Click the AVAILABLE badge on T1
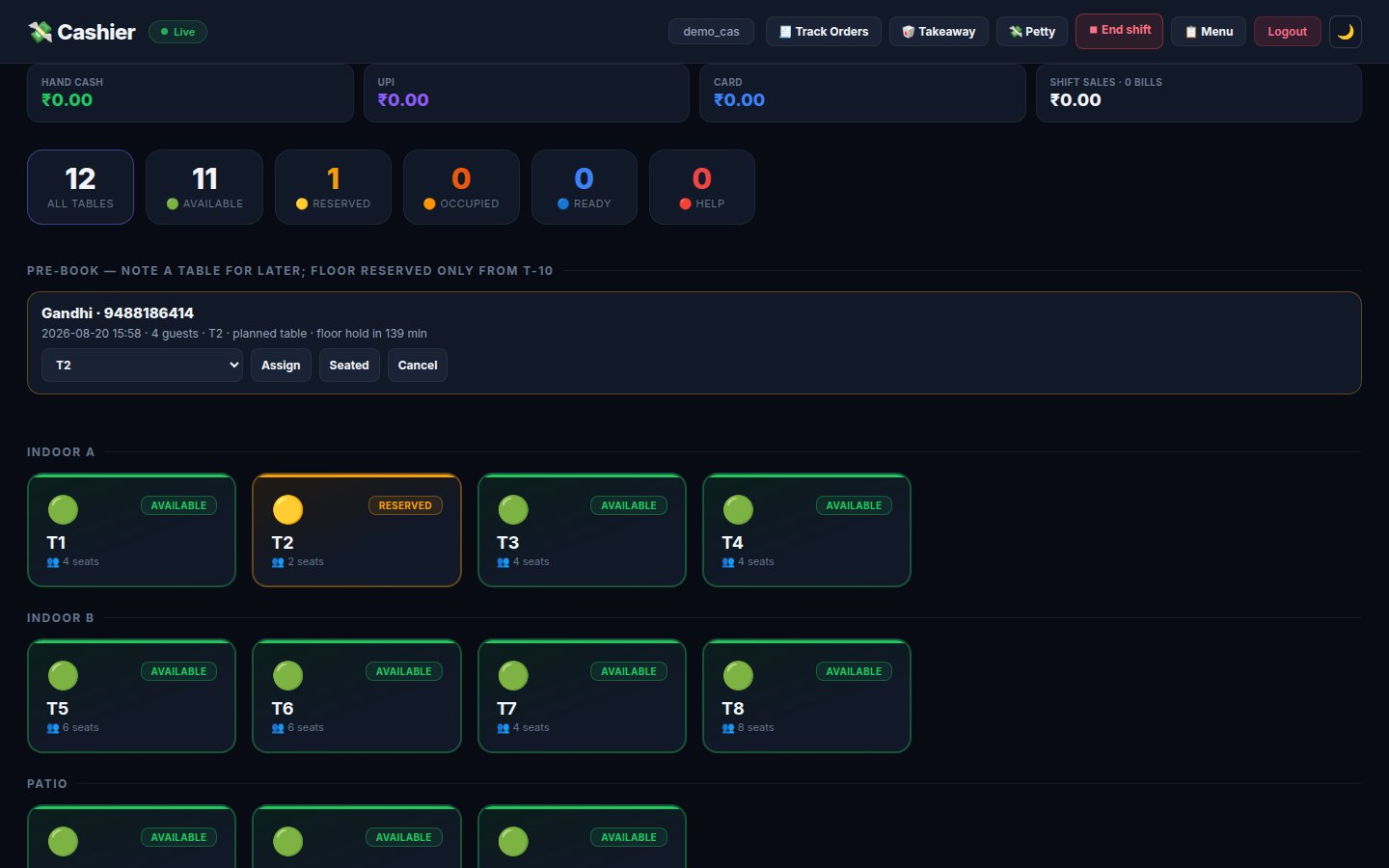This screenshot has width=1389, height=868. tap(178, 505)
